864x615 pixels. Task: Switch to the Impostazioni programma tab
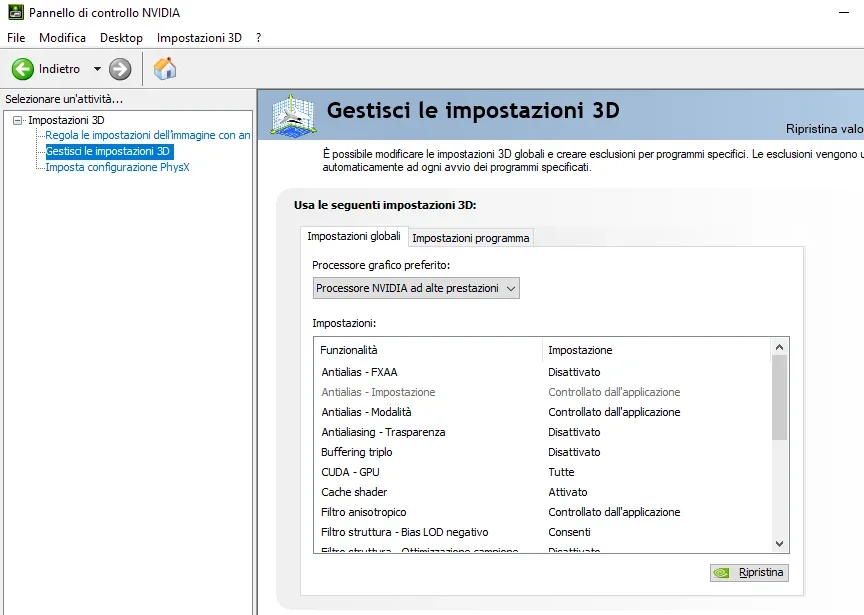pos(471,238)
